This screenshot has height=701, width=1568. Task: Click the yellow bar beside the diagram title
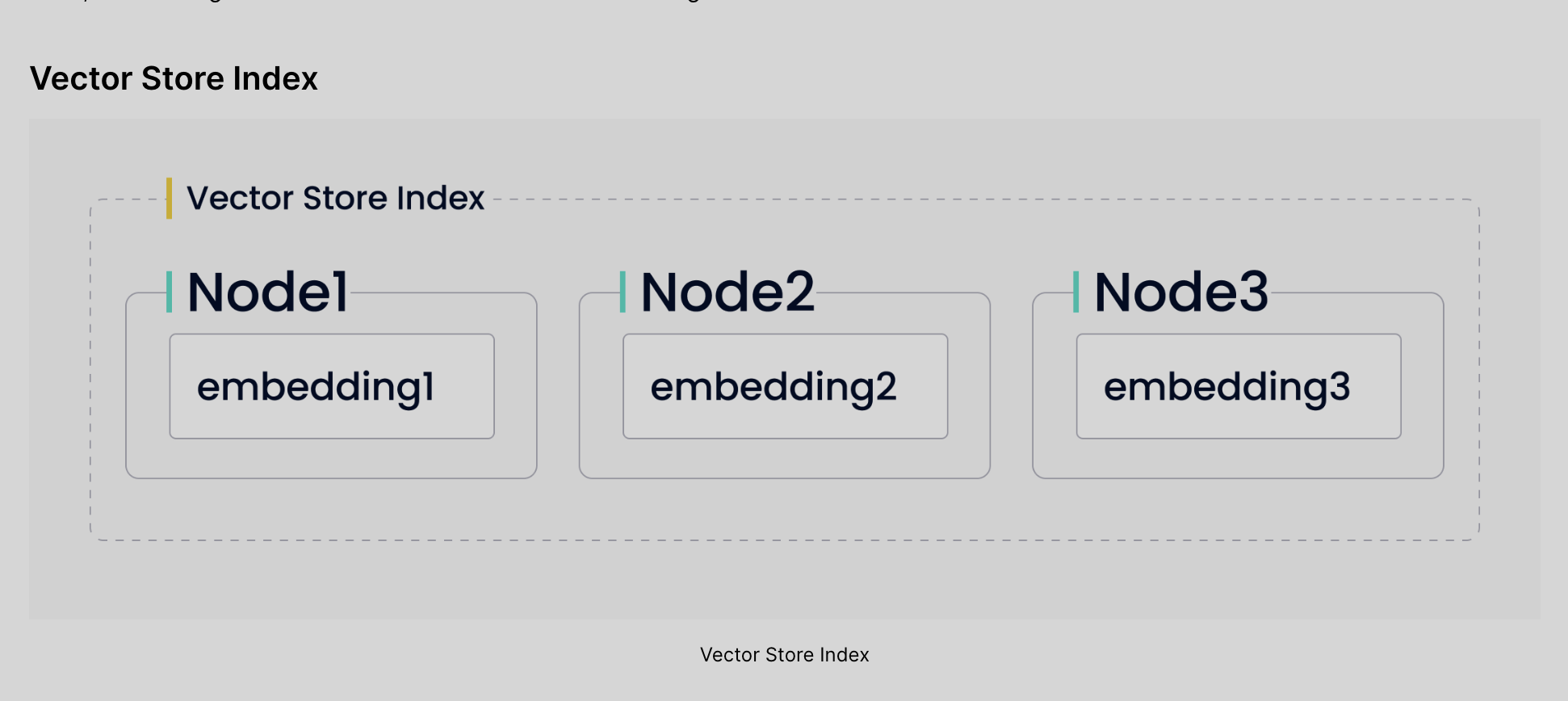[169, 198]
